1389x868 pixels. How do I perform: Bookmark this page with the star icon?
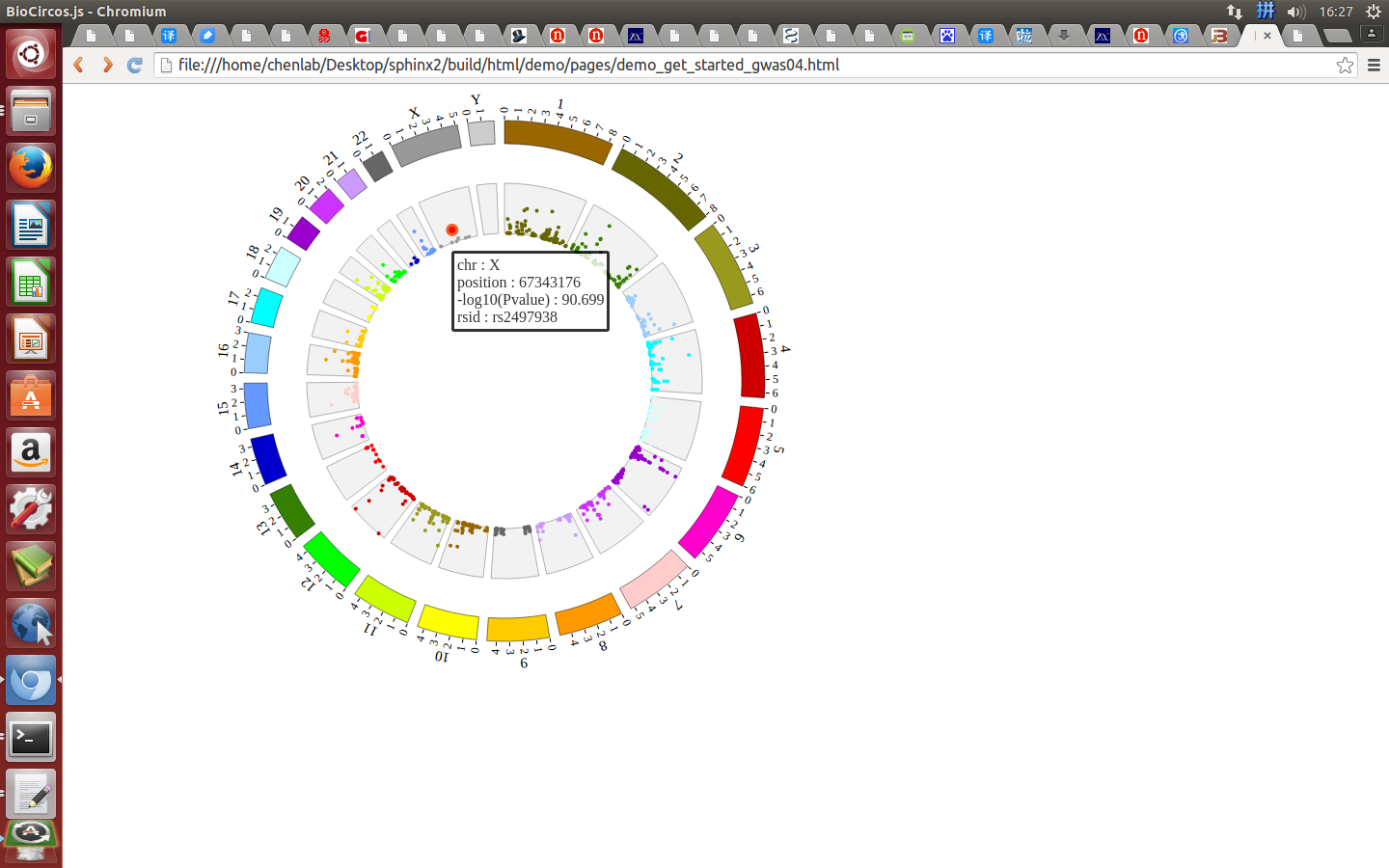(1345, 65)
